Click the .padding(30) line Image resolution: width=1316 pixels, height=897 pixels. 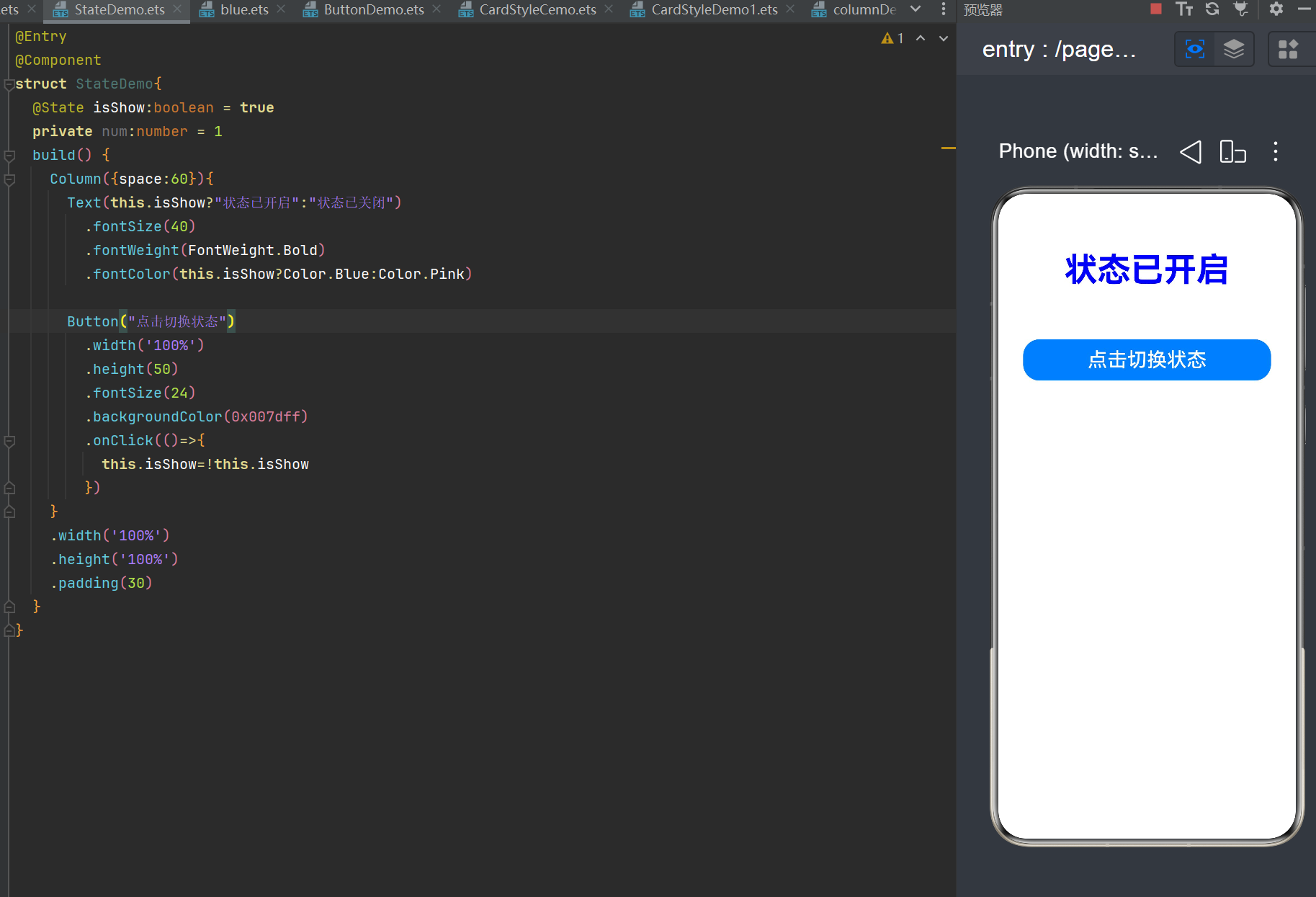click(102, 583)
